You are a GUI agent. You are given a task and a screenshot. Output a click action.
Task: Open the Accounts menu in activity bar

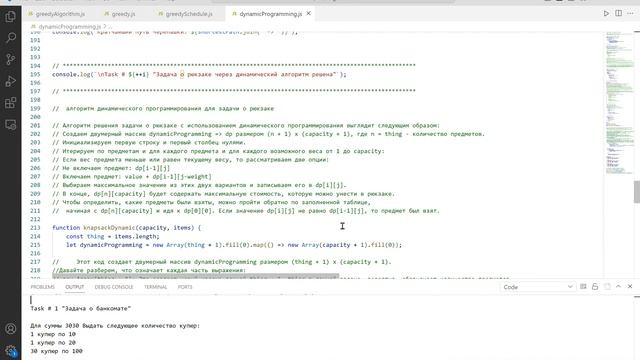(x=11, y=329)
